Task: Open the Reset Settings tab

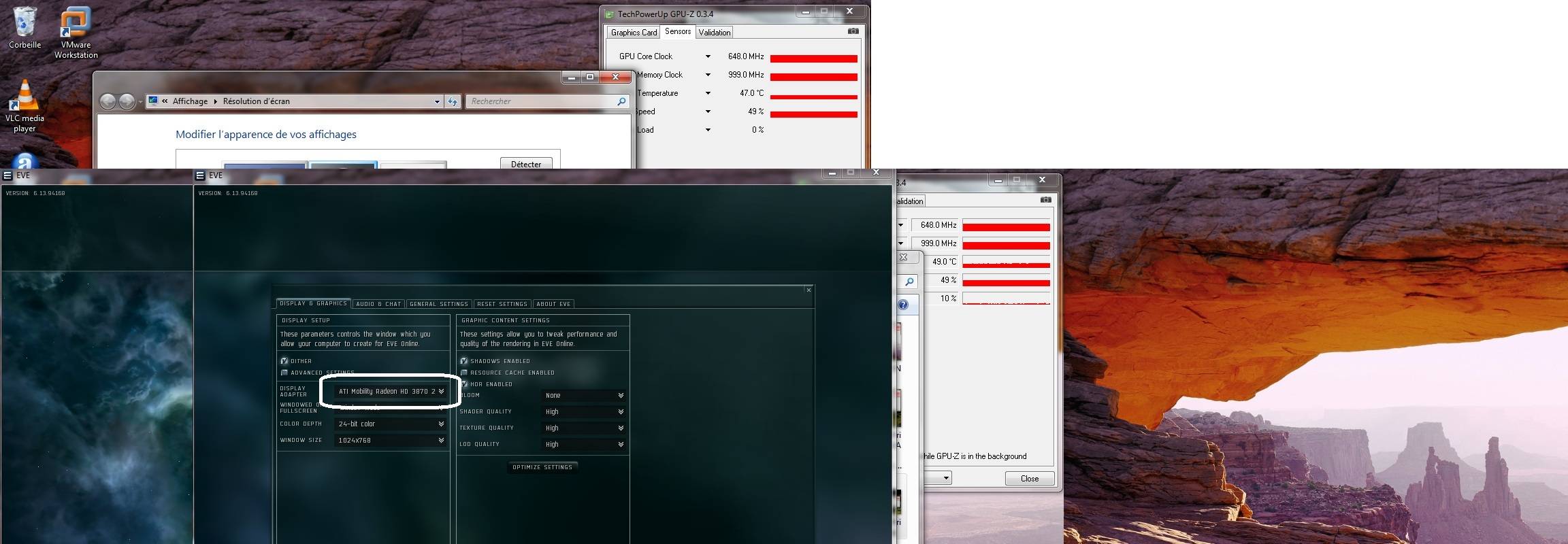Action: coord(502,304)
